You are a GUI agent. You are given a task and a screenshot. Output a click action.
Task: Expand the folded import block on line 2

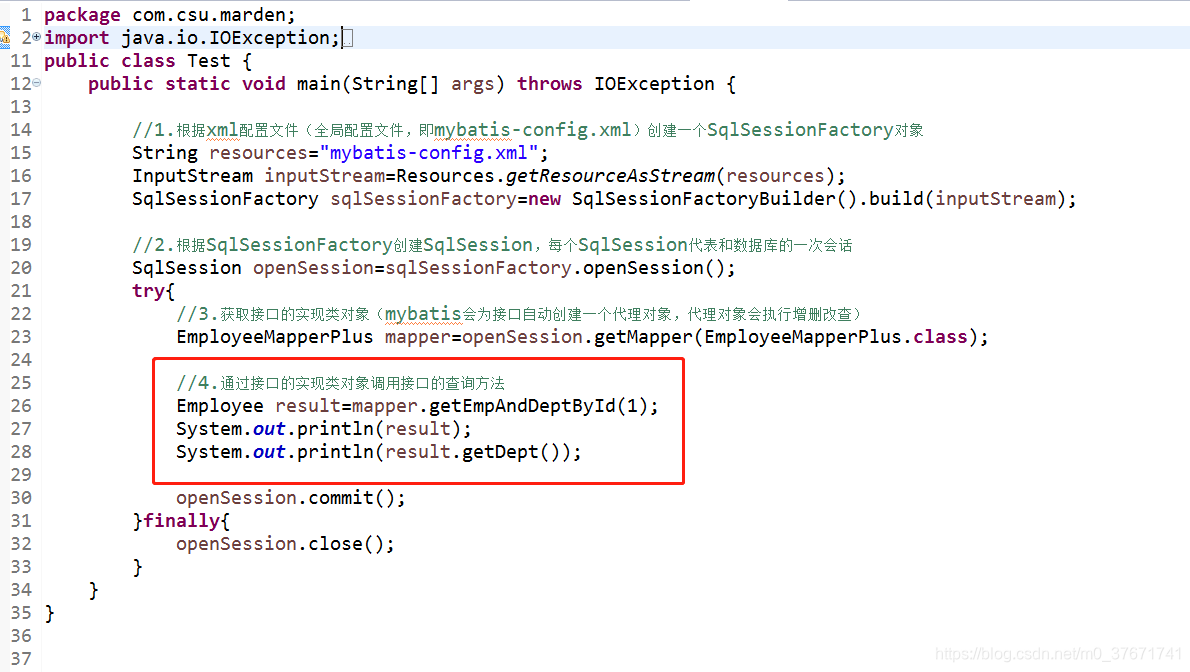36,36
